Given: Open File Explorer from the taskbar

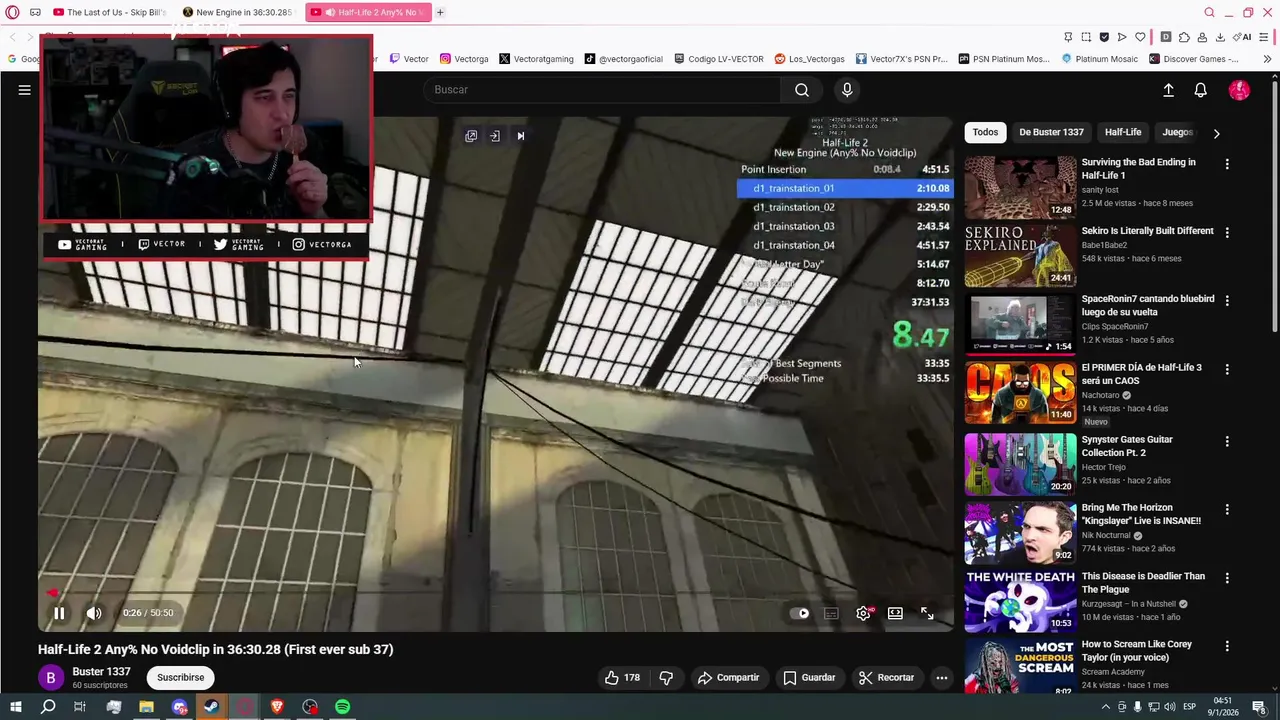Looking at the screenshot, I should click(146, 707).
